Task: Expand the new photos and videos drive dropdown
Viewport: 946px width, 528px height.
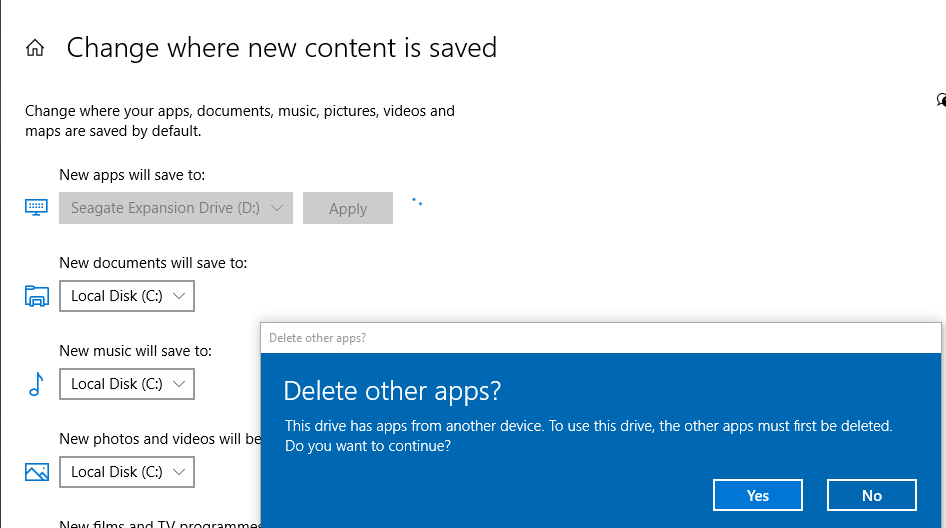Action: pos(127,472)
